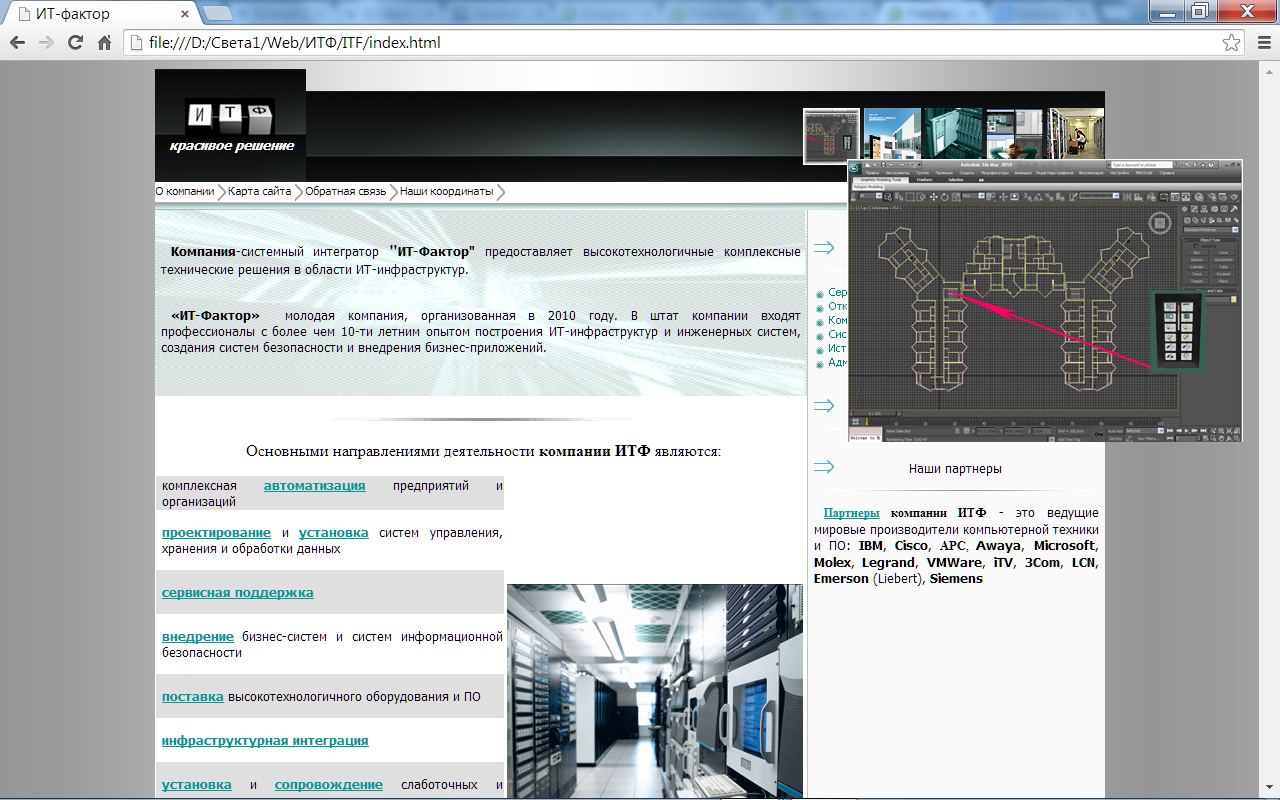Click the Основными направлениями деятельности heading
1280x800 pixels.
tap(484, 451)
